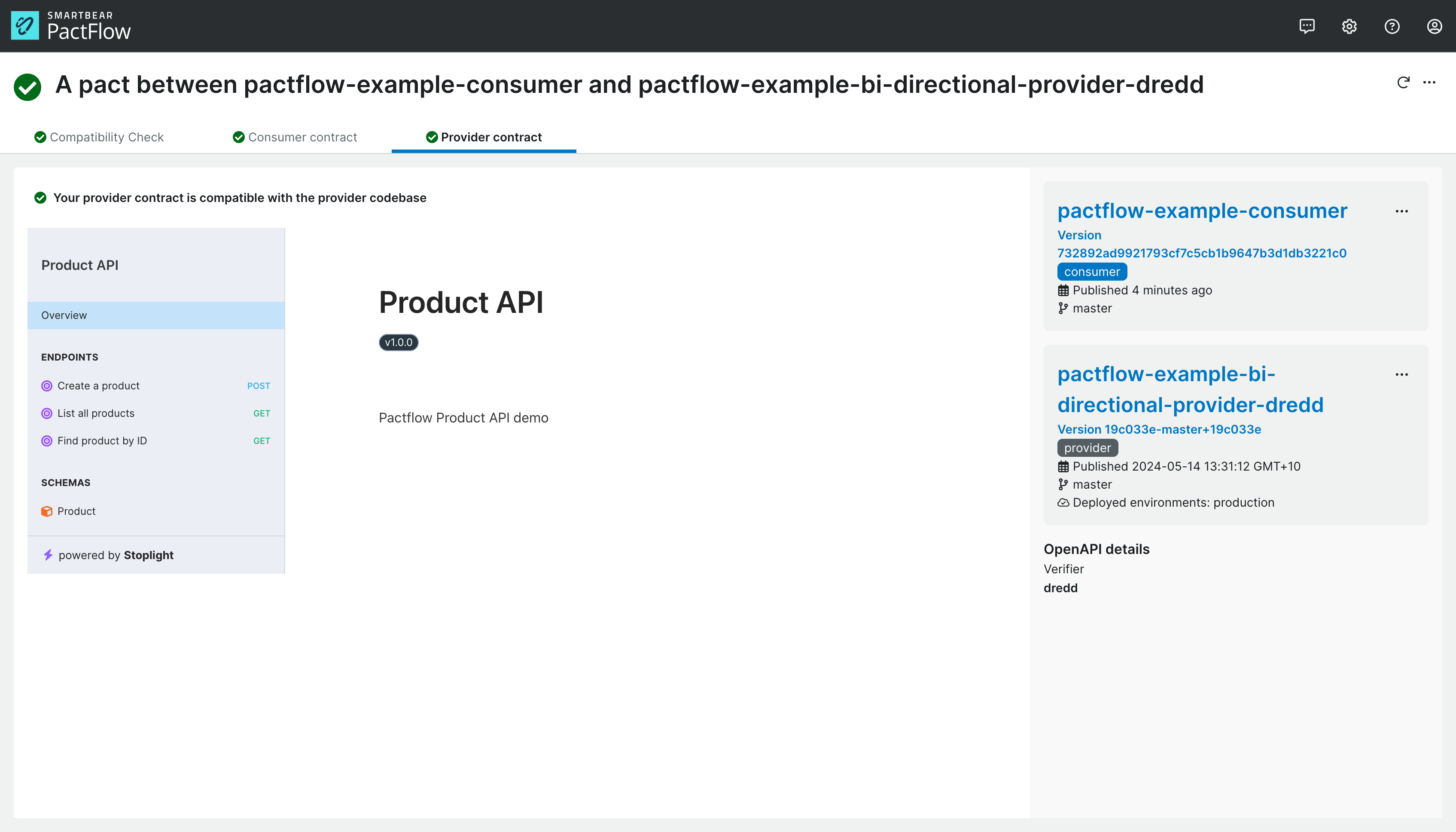Click the settings gear icon in top toolbar
The image size is (1456, 832).
(1350, 26)
